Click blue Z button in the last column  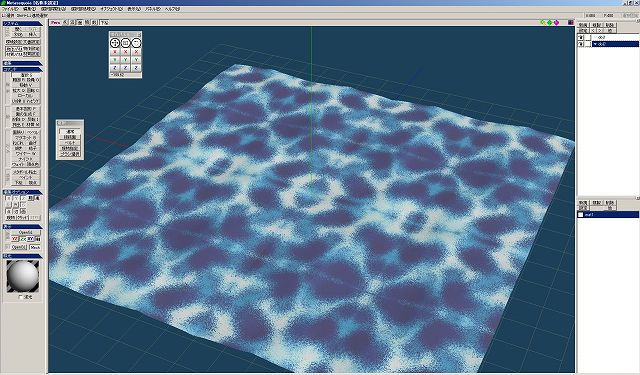(x=136, y=68)
